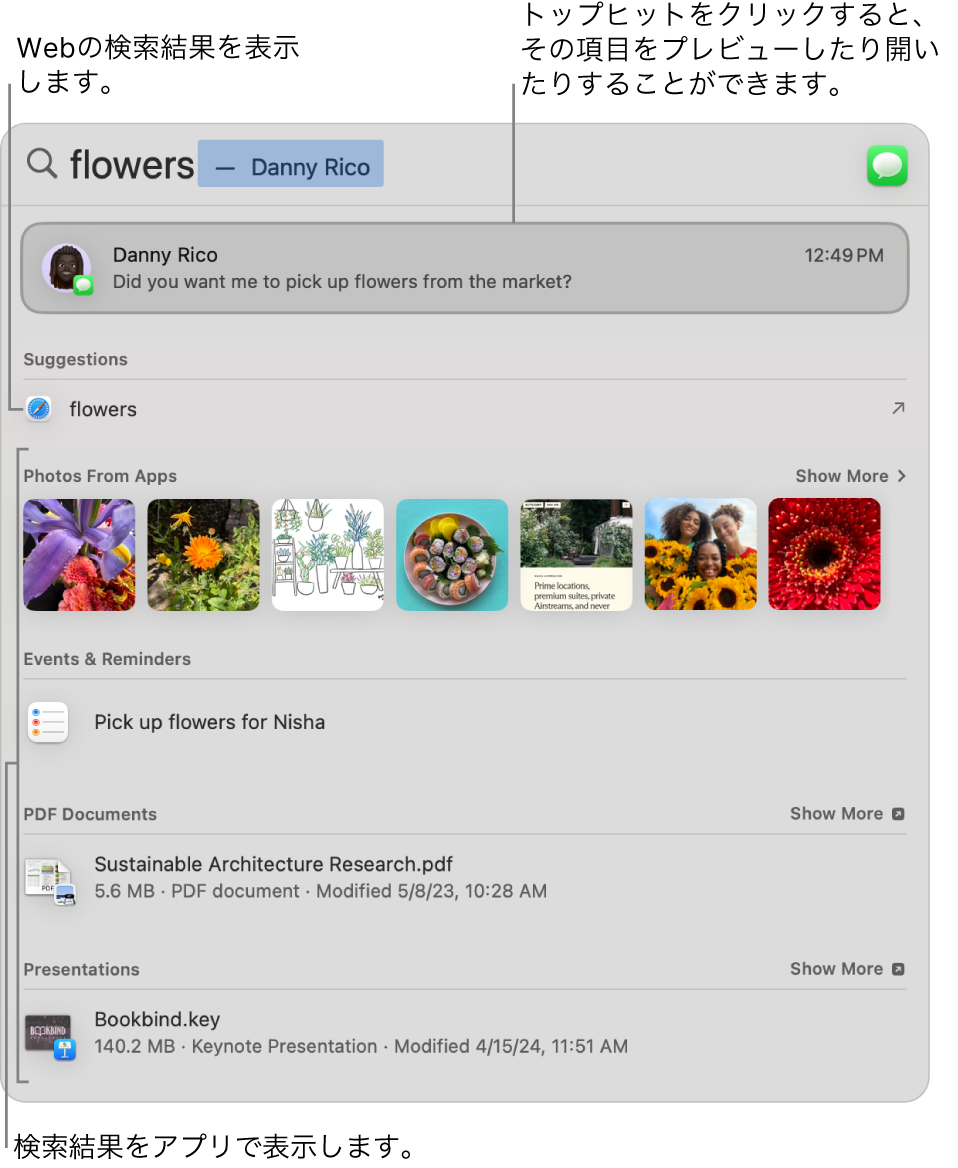Image resolution: width=958 pixels, height=1168 pixels.
Task: Click the flowers search field text
Action: click(x=132, y=164)
